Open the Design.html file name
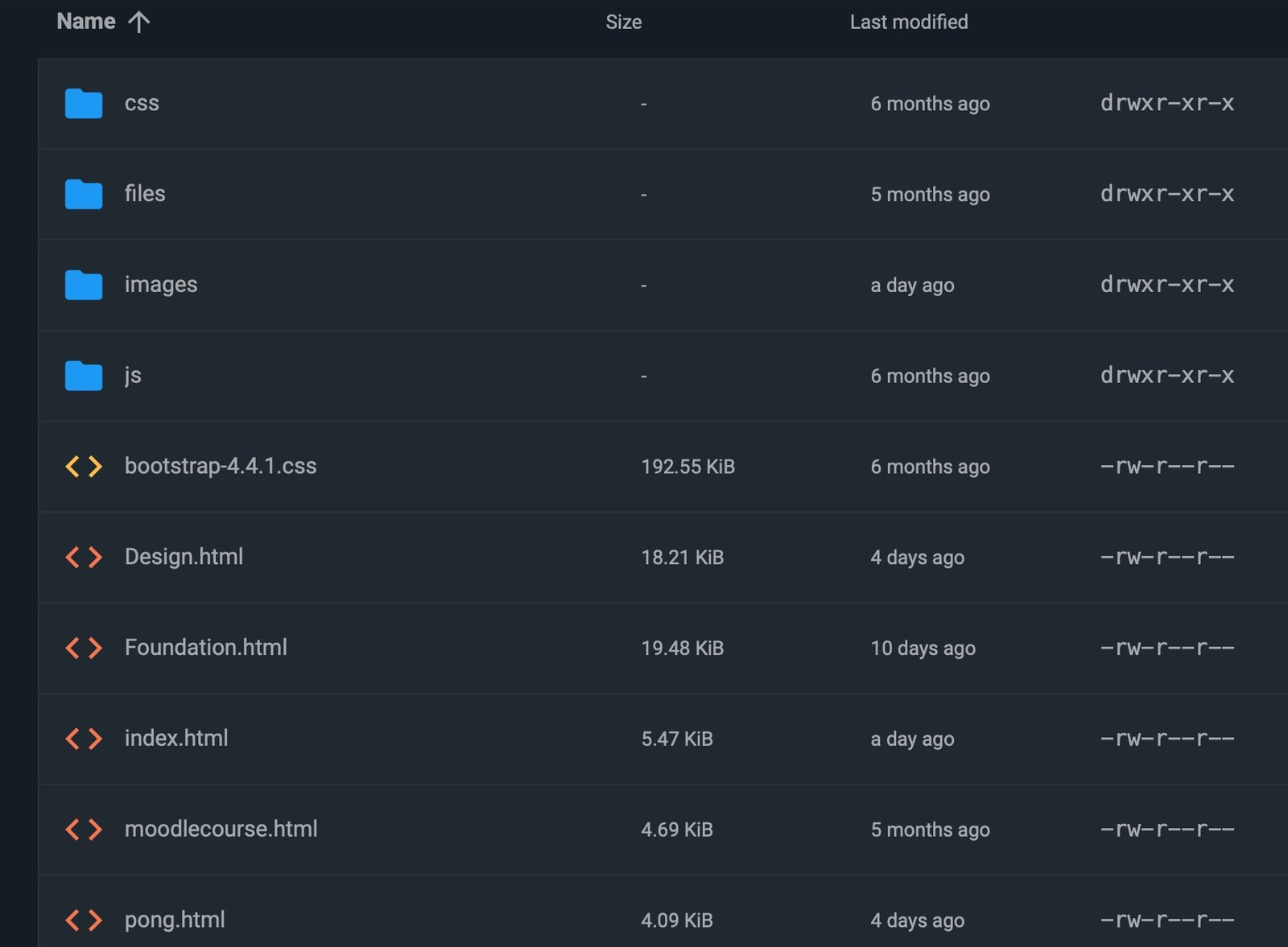This screenshot has width=1288, height=947. [x=184, y=557]
